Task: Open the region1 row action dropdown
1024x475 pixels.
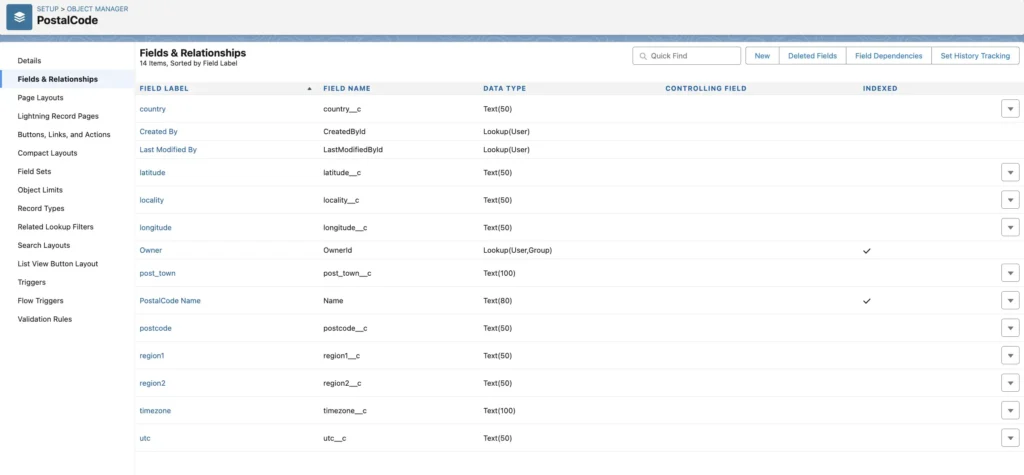Action: click(1010, 355)
